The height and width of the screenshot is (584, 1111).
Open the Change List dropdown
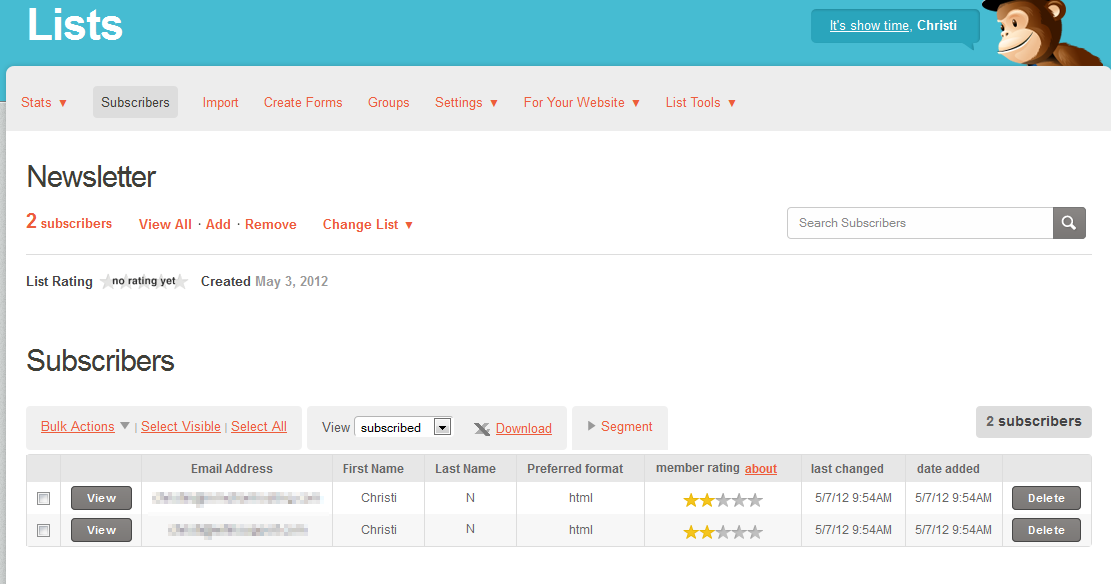[367, 225]
